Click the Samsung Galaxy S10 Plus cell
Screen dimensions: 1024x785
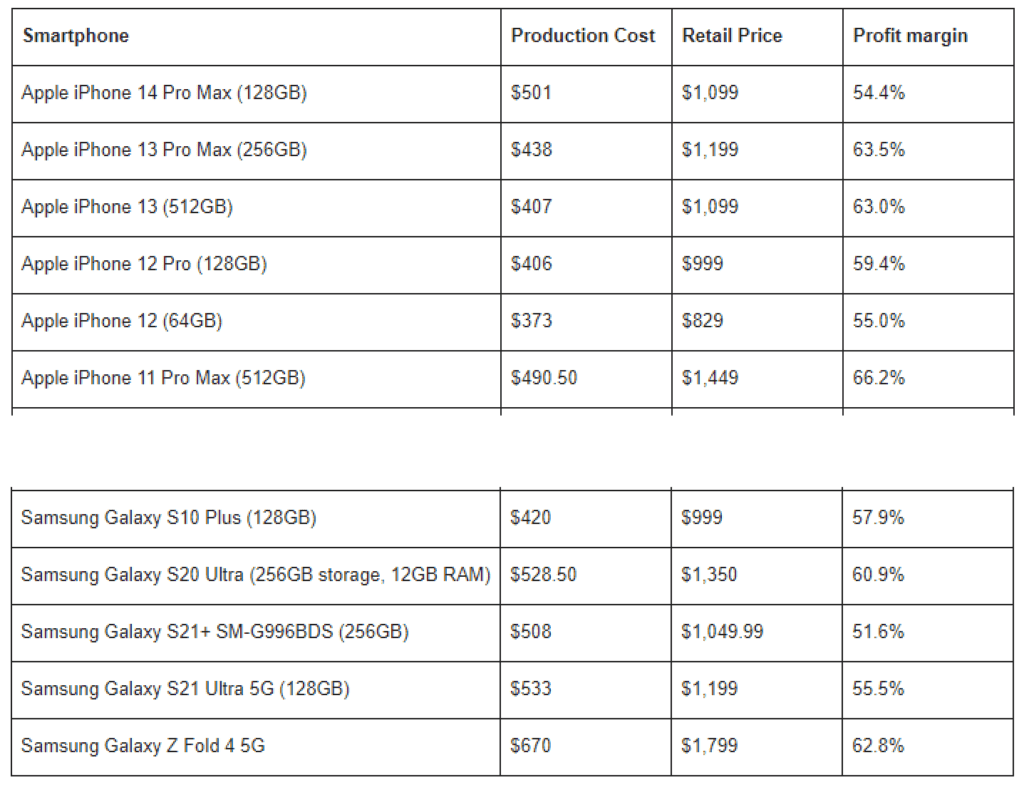click(x=169, y=518)
